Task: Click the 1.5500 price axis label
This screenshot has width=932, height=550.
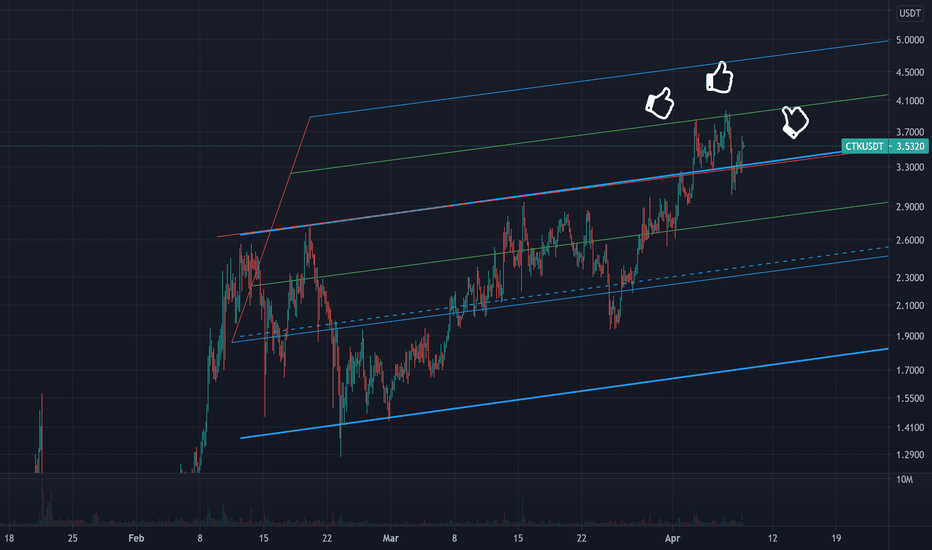Action: coord(910,398)
